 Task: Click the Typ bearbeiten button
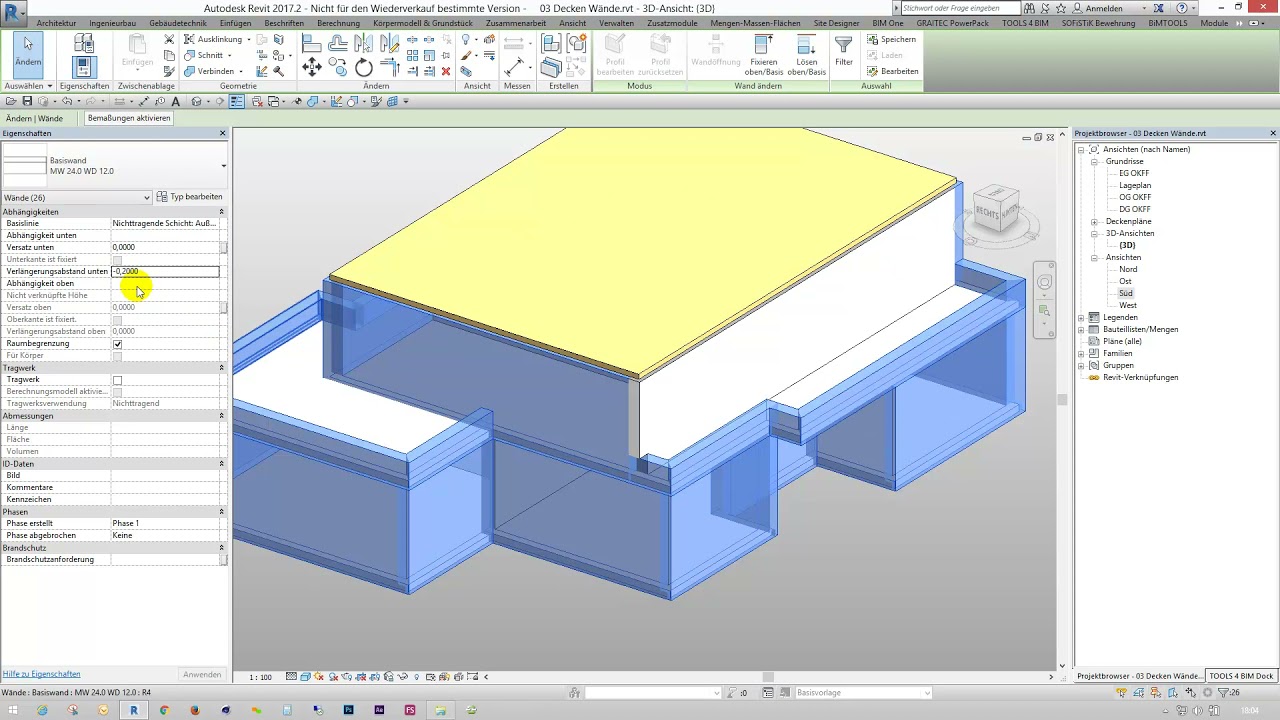[190, 197]
